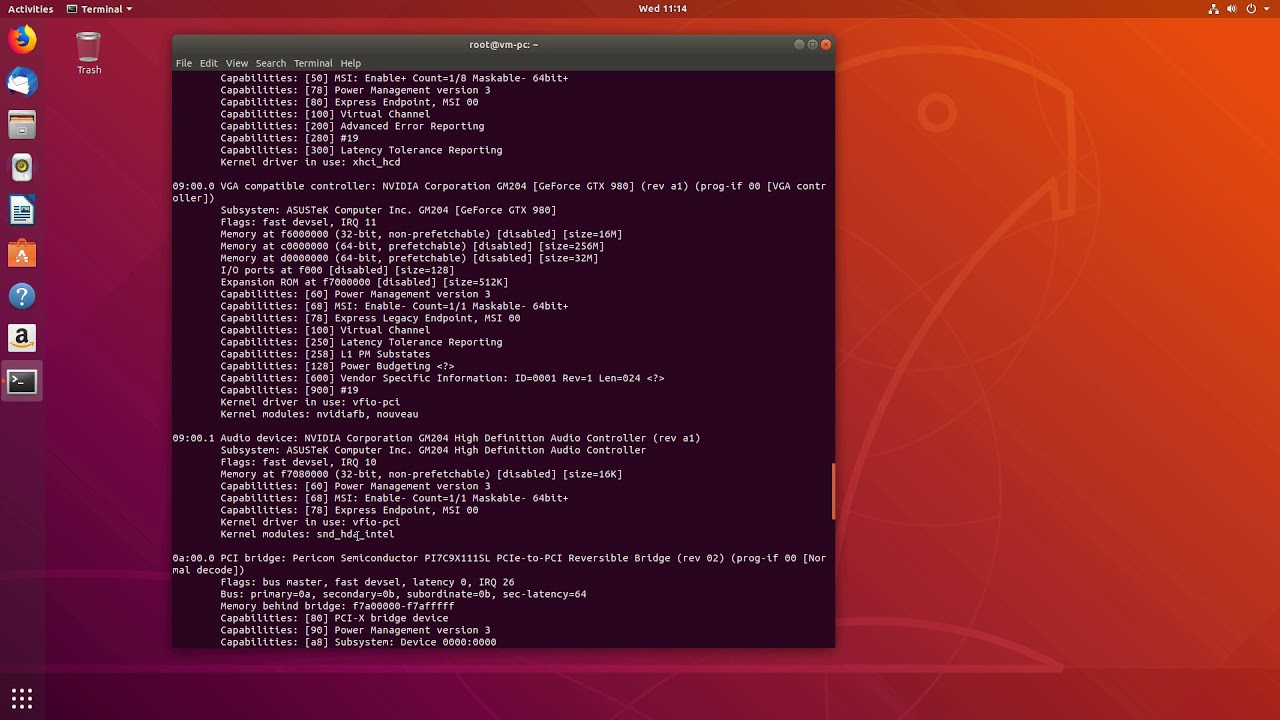Click 'Memory behind bridge: f7a00000-f7afffff' line

pos(337,606)
